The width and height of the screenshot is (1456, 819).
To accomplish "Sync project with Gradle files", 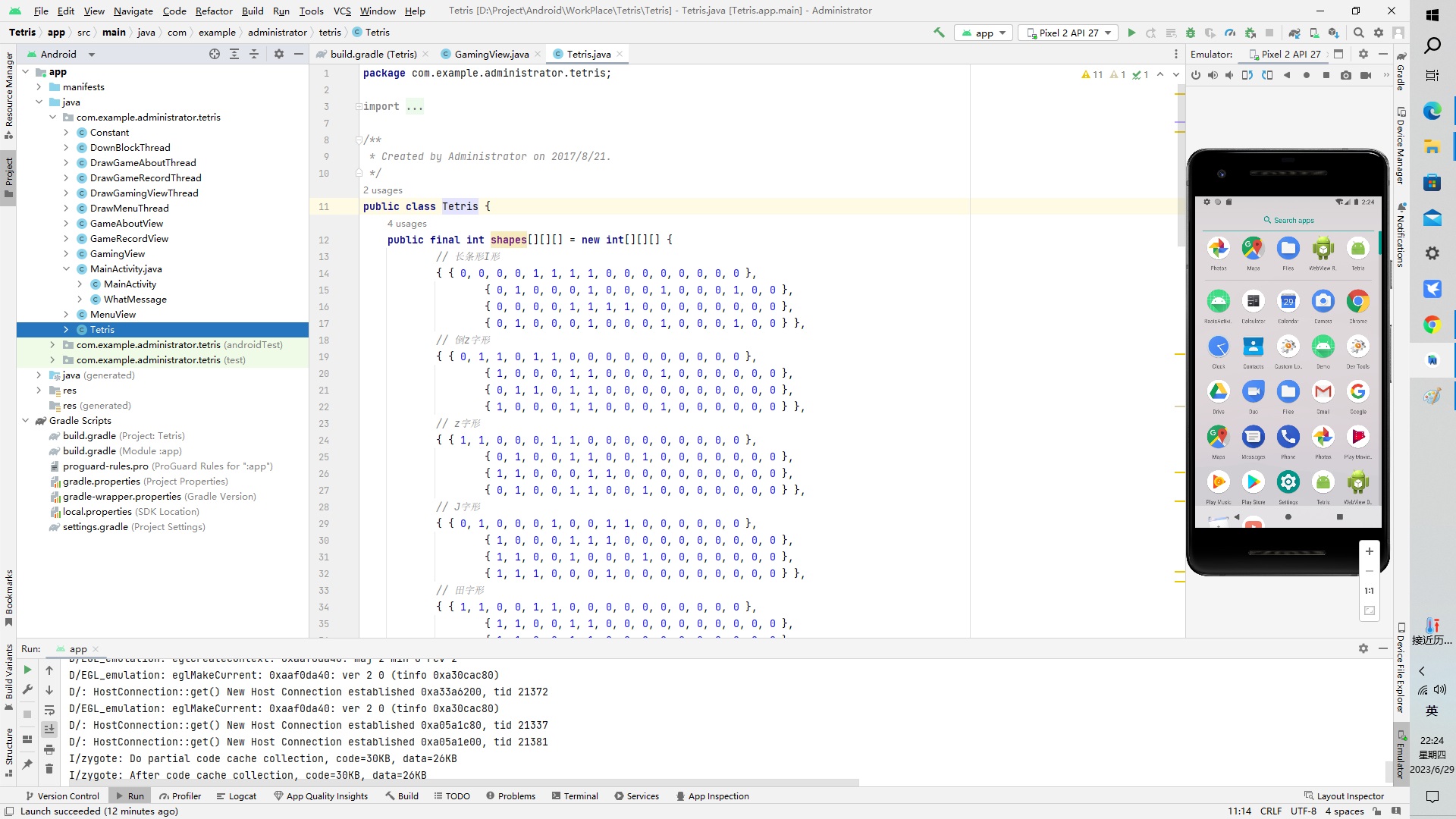I will click(1294, 33).
